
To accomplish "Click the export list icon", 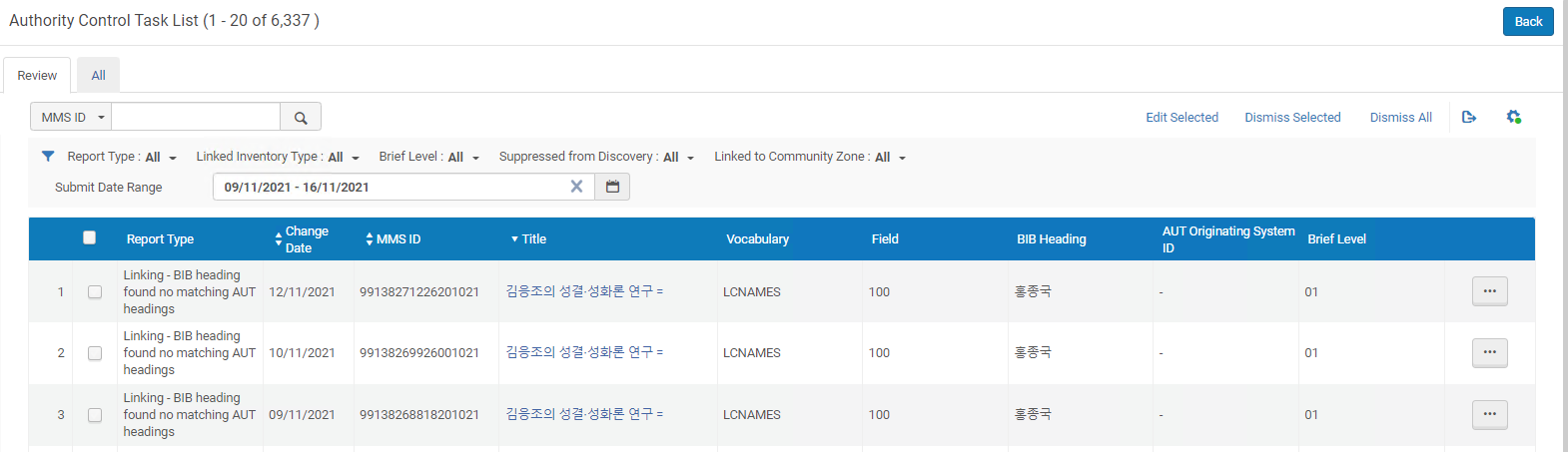I will tap(1468, 118).
